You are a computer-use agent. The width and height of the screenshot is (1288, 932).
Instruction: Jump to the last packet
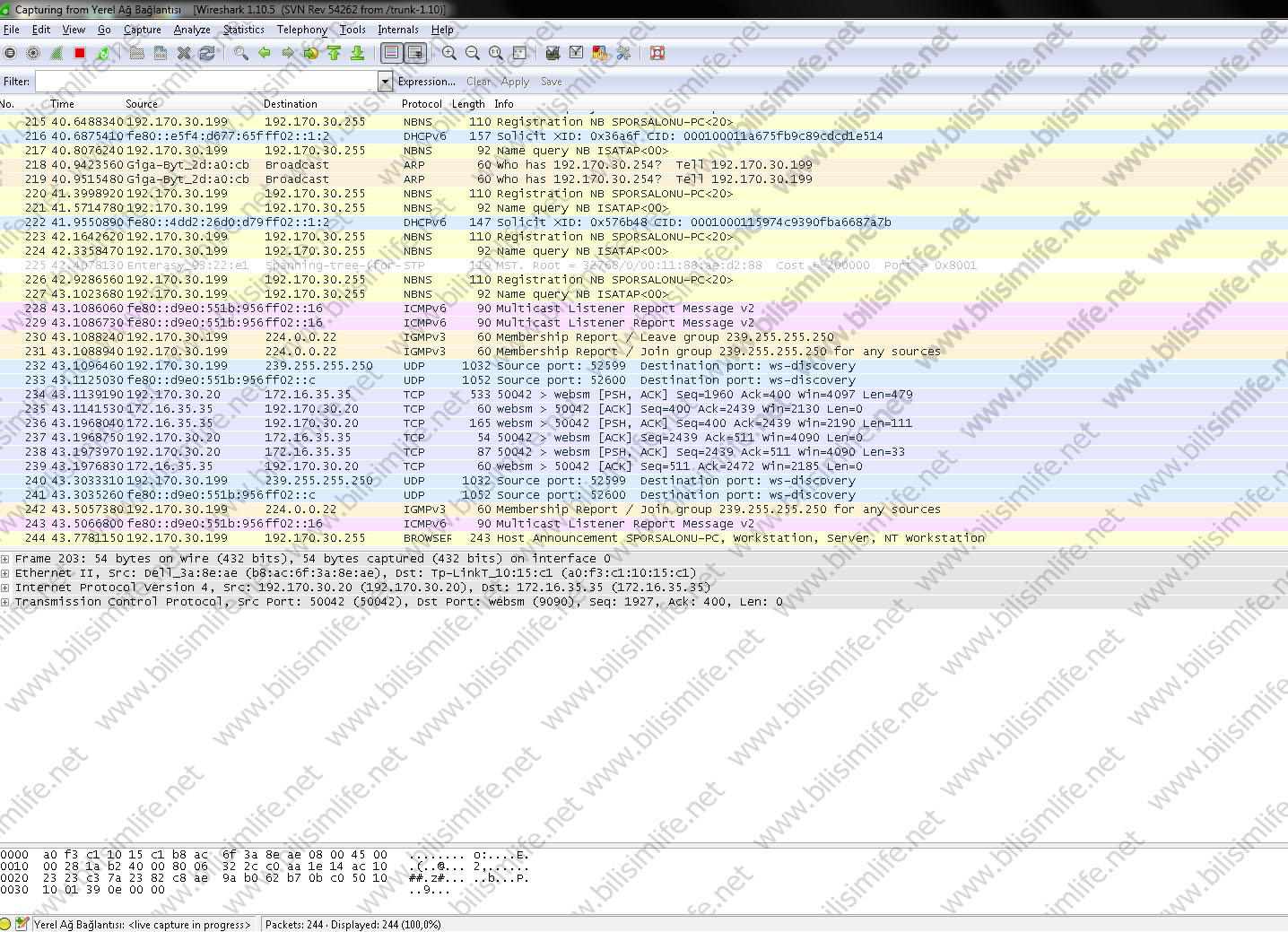click(357, 53)
